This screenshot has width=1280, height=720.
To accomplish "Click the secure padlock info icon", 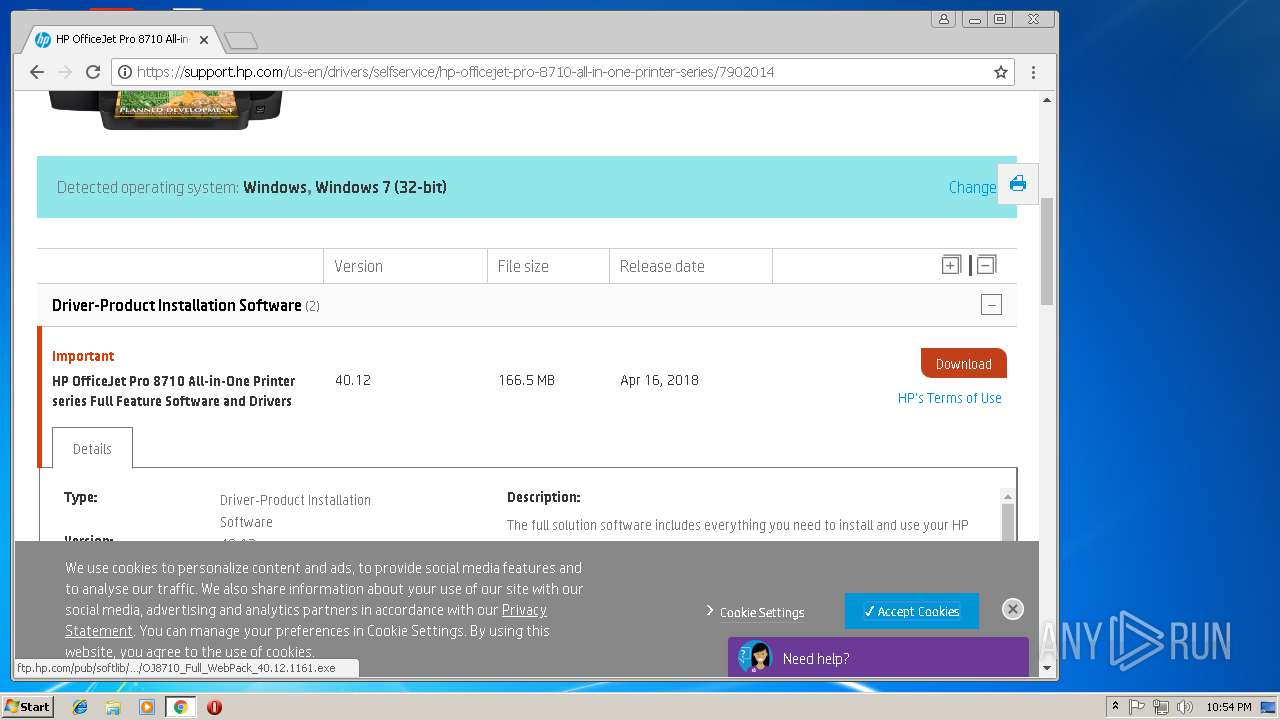I will (124, 72).
